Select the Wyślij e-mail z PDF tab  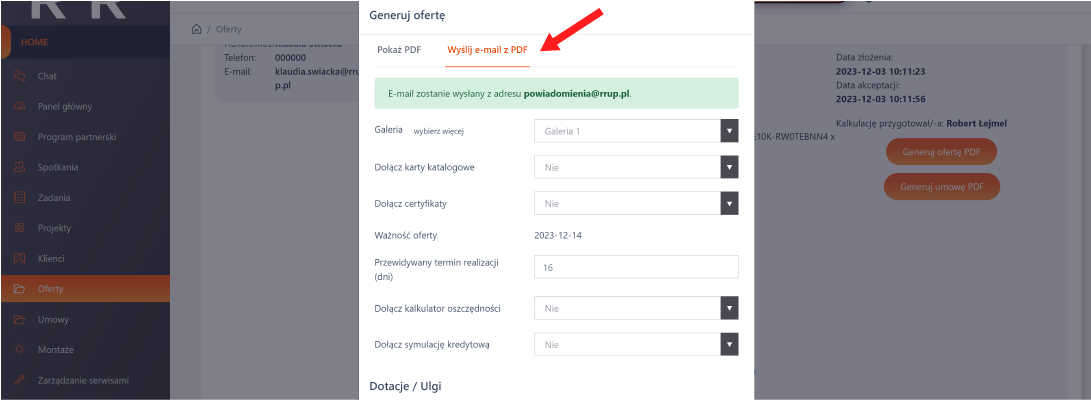[x=487, y=49]
